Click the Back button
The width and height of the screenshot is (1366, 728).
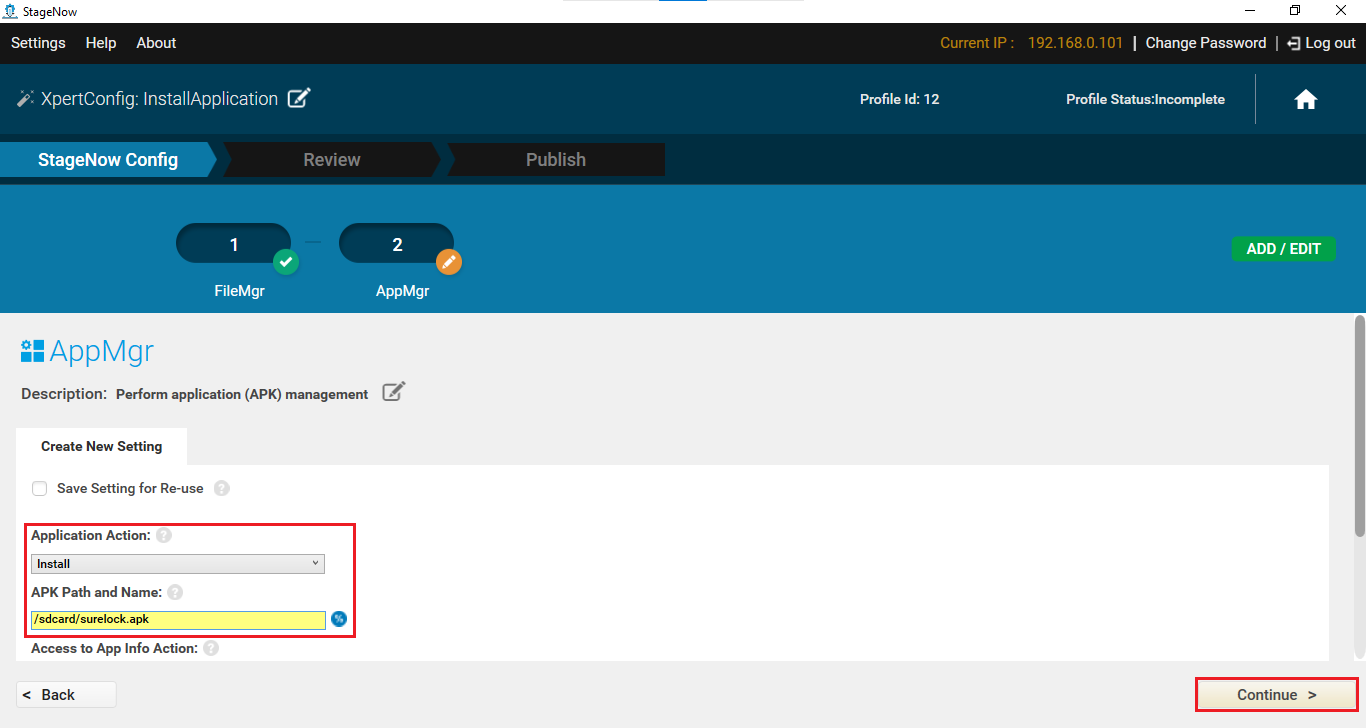pos(66,695)
